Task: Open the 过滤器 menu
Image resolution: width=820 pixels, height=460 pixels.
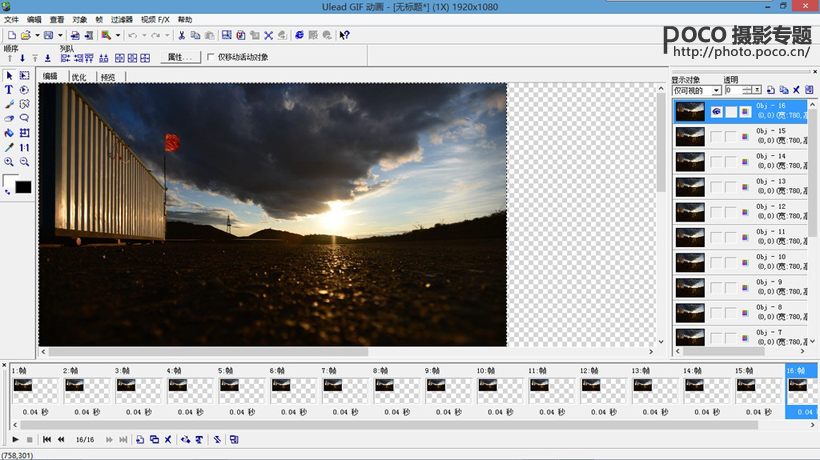Action: 121,20
